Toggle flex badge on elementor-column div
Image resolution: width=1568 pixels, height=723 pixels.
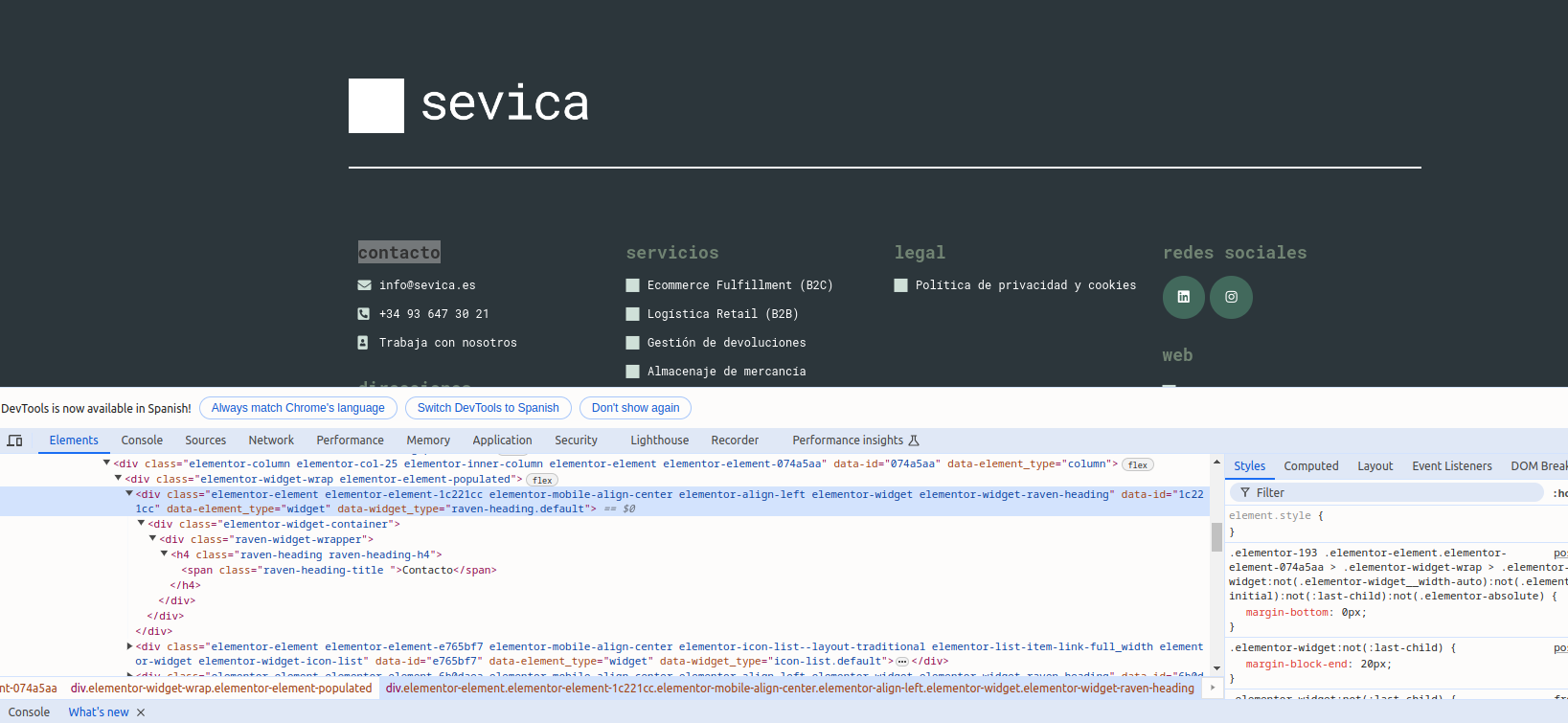pyautogui.click(x=1137, y=464)
